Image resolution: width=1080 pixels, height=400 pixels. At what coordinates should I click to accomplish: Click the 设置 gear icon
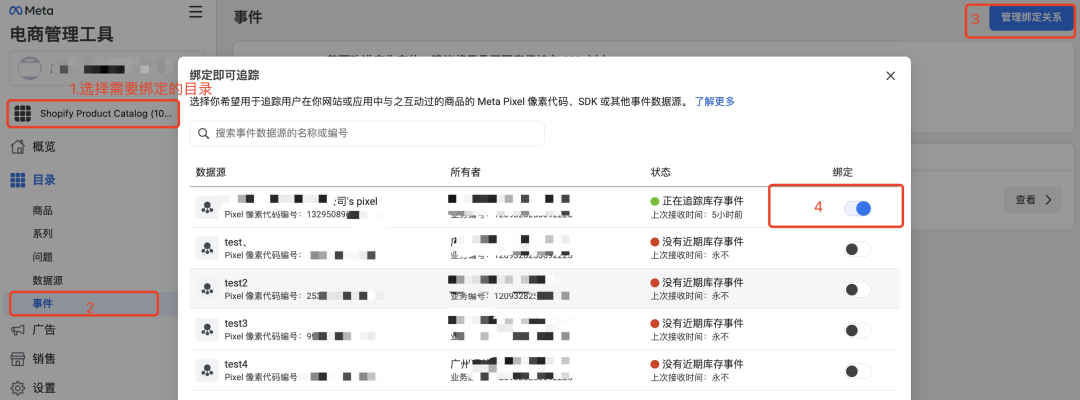[19, 388]
